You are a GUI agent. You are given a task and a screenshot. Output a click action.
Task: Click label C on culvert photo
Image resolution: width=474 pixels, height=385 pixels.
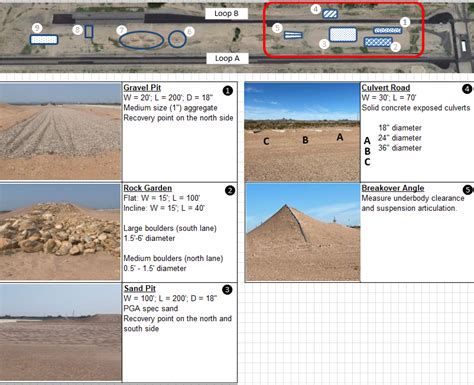pyautogui.click(x=266, y=141)
